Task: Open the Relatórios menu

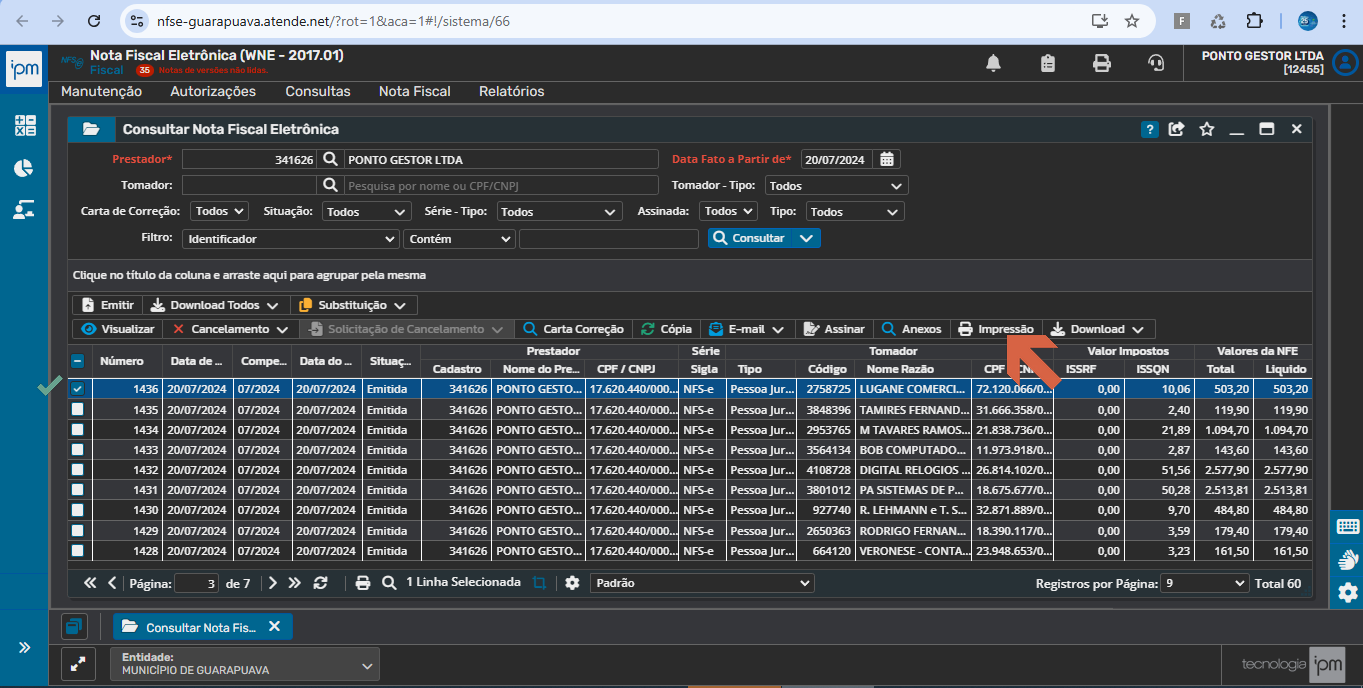Action: coord(511,91)
